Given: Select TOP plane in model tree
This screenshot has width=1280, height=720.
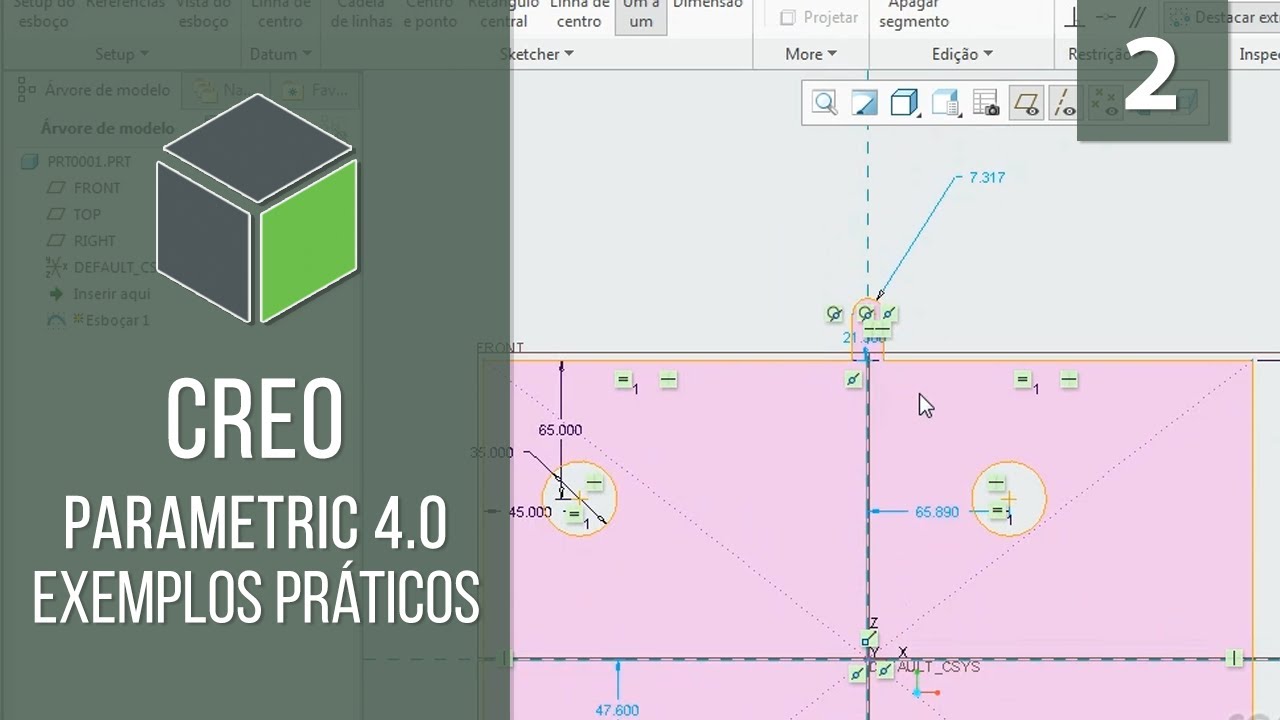Looking at the screenshot, I should coord(74,214).
